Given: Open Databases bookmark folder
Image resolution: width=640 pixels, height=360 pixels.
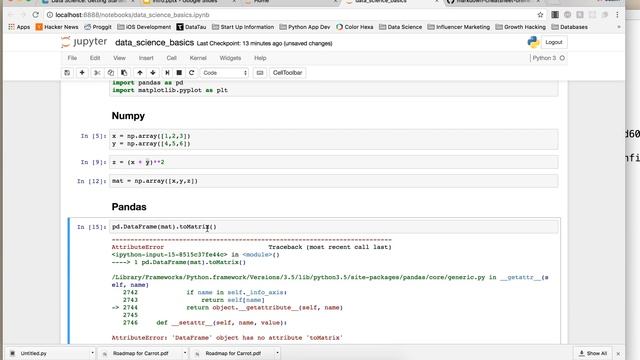Looking at the screenshot, I should click(569, 27).
